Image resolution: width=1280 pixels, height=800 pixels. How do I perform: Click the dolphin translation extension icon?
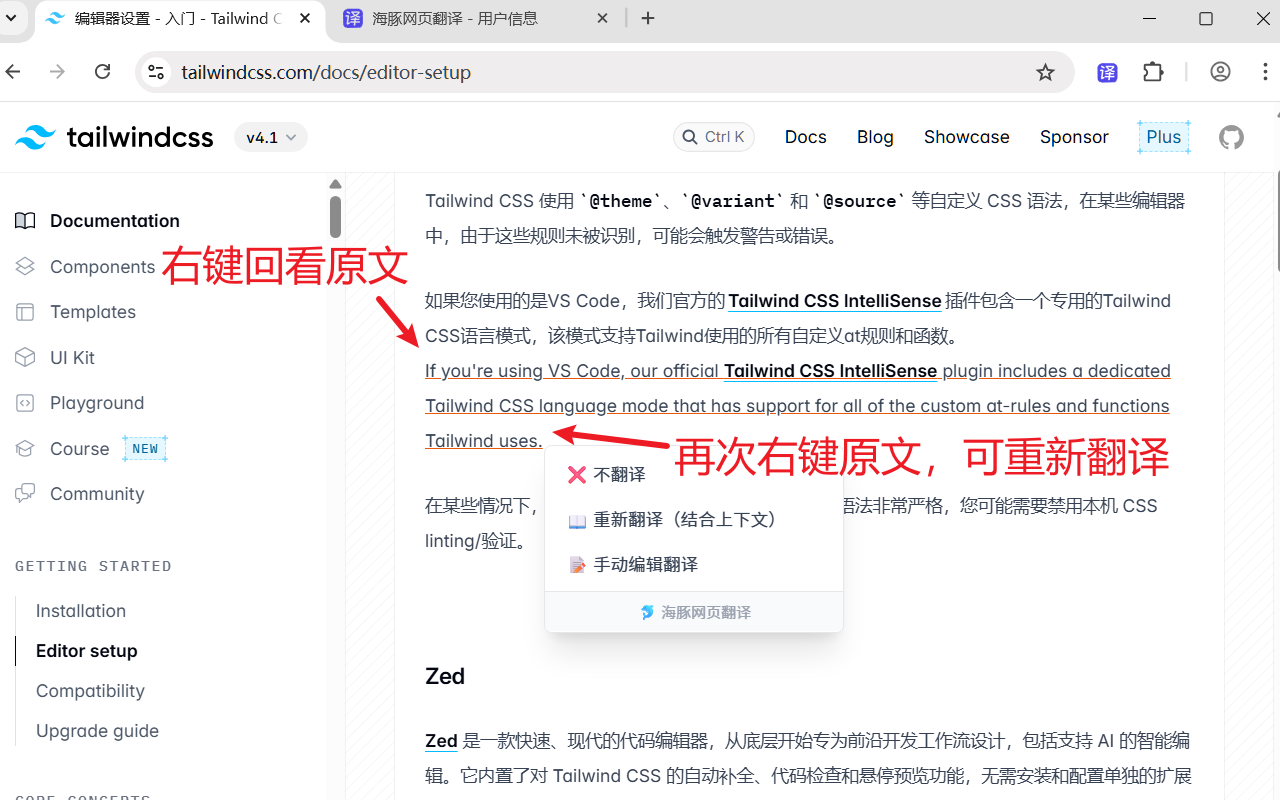click(1107, 72)
